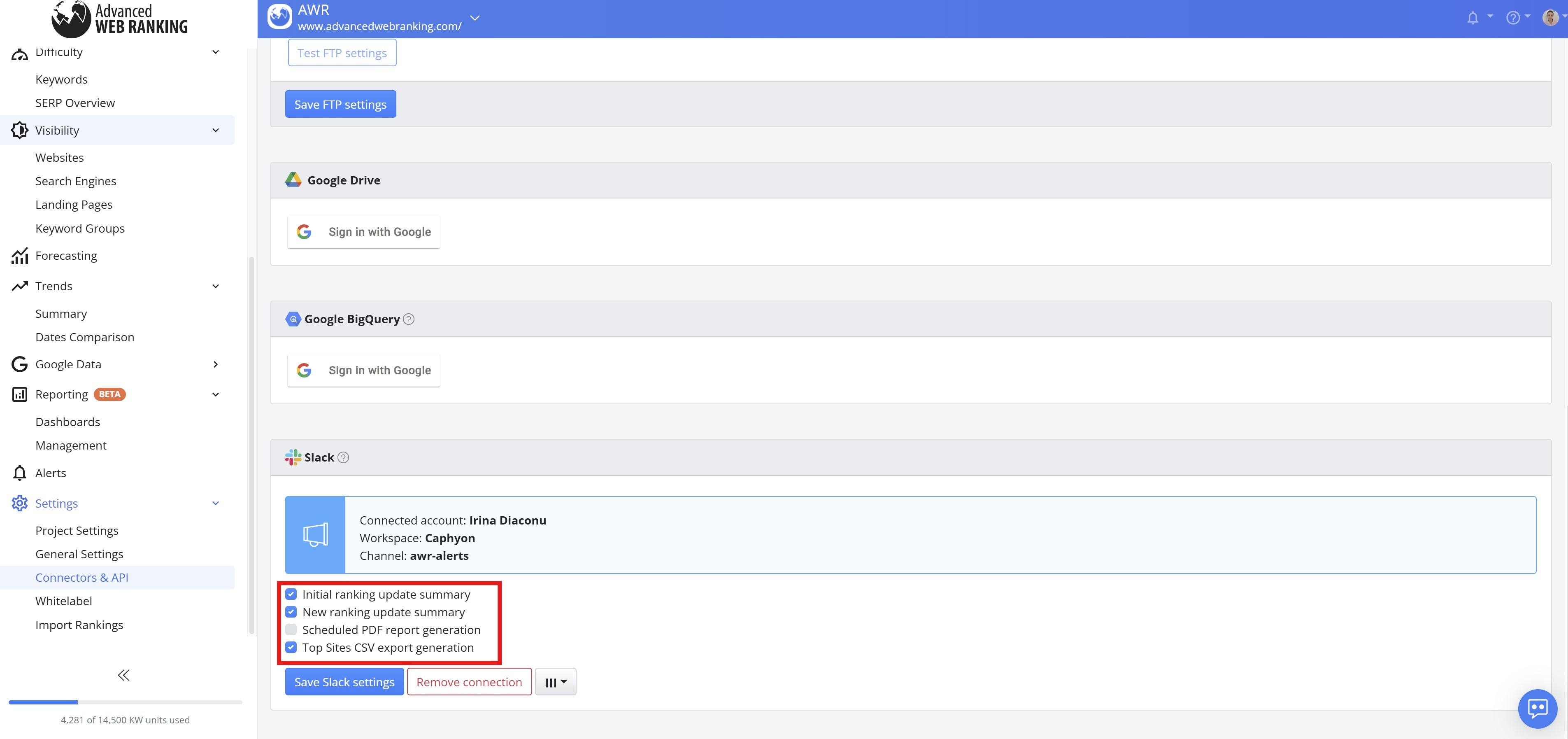Enable Scheduled PDF report generation
Viewport: 1568px width, 739px height.
(x=291, y=629)
